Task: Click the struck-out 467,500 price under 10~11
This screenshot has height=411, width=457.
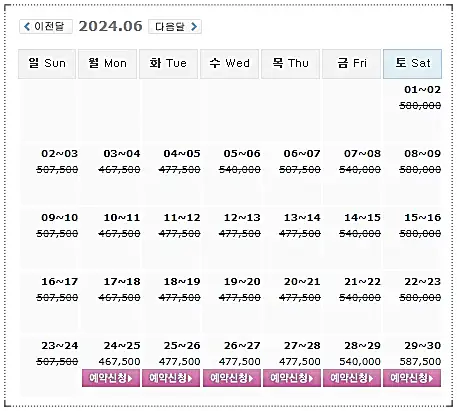Action: click(119, 234)
